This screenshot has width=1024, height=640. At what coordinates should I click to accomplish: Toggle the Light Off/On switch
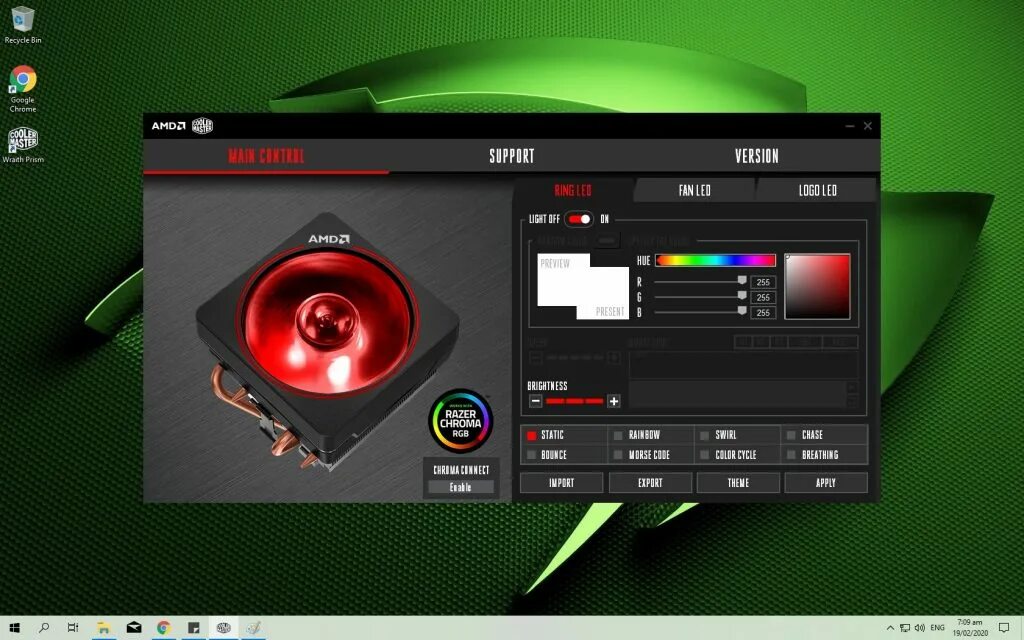coord(579,219)
